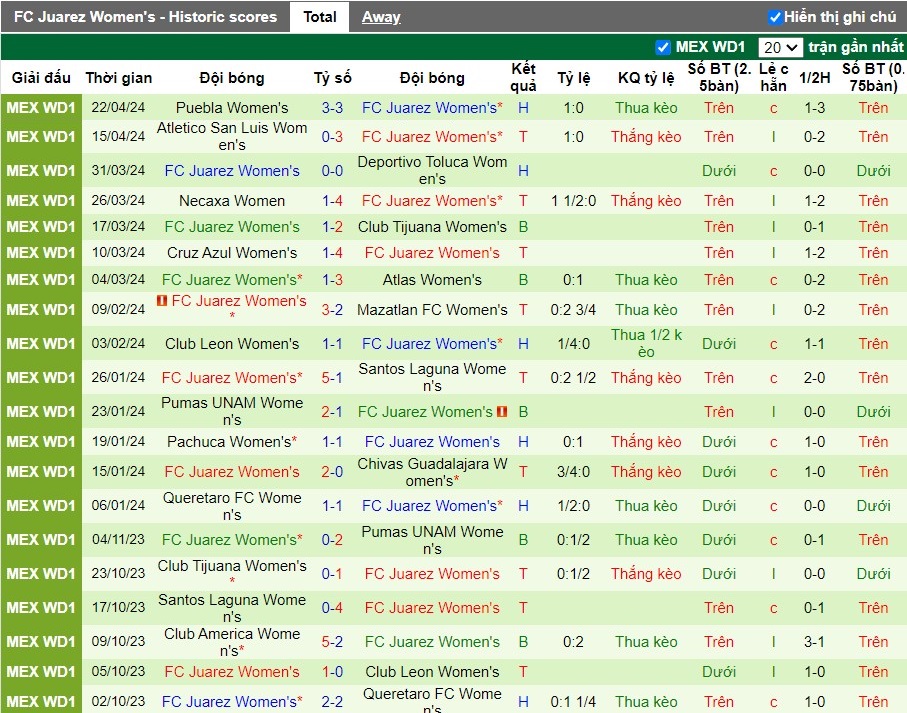Screen dimensions: 907x713
Task: Uncheck the MEX WD1 league filter checkbox
Action: pyautogui.click(x=663, y=47)
